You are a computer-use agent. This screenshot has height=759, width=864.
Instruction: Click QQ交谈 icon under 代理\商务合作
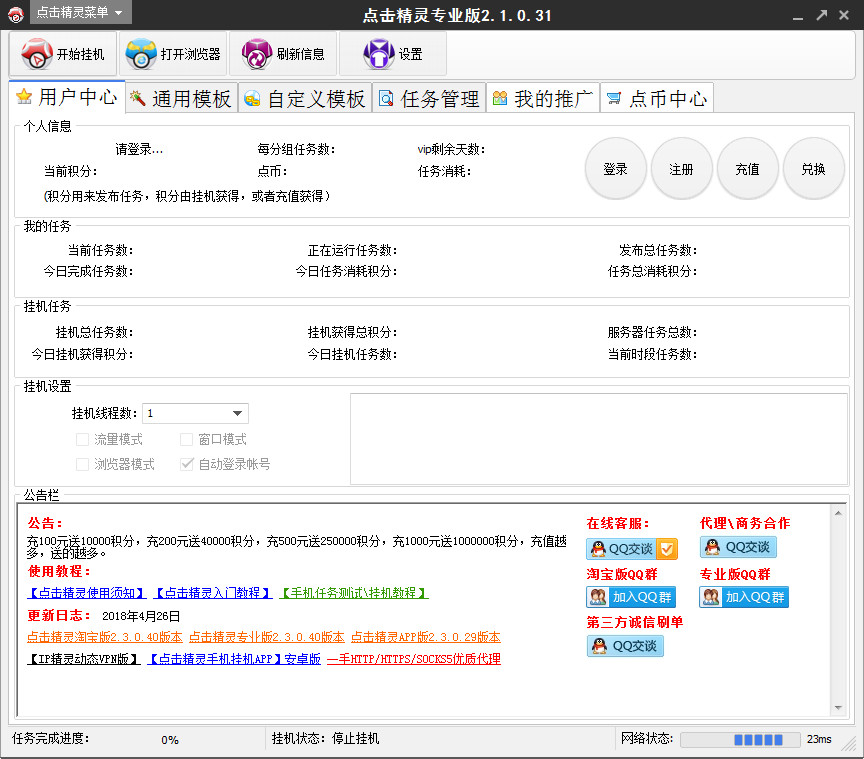tap(738, 547)
